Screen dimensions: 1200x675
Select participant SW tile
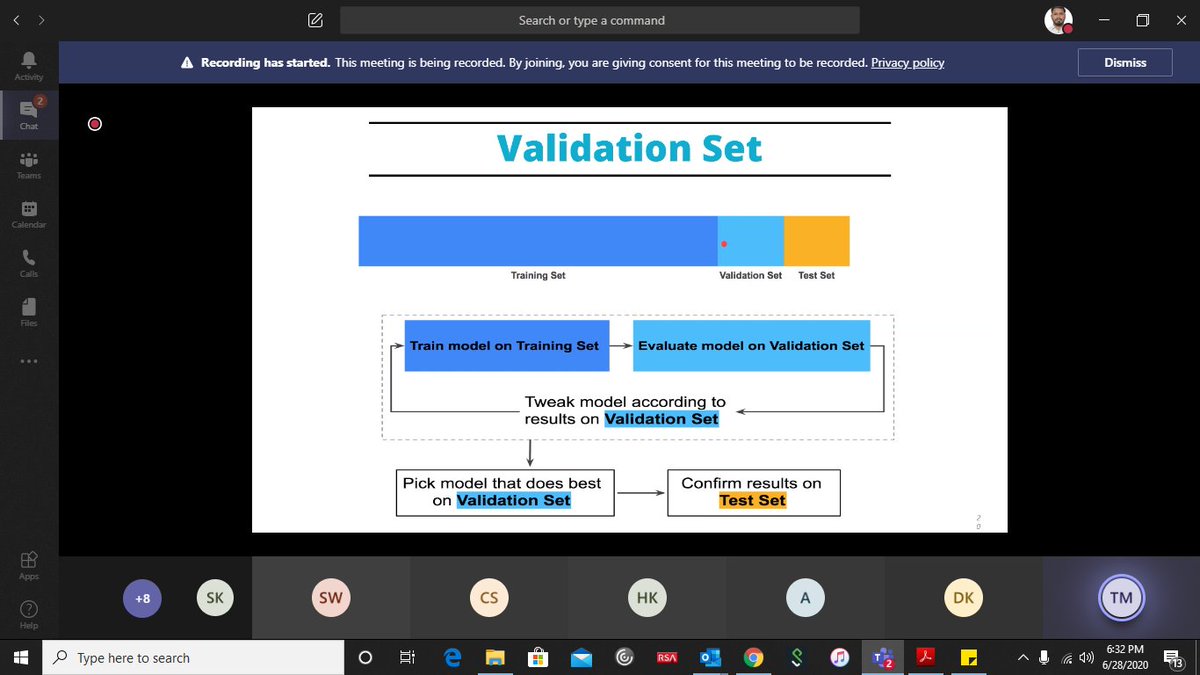tap(330, 598)
